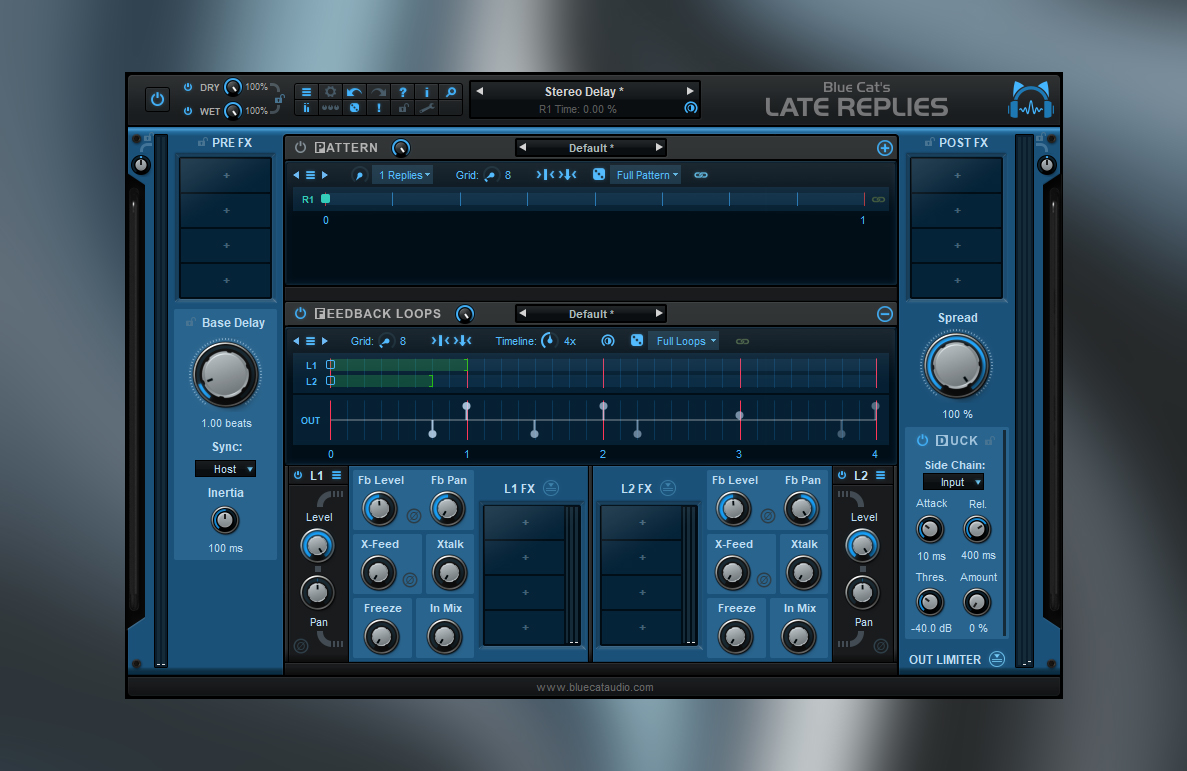Click the Base Delay knob
The height and width of the screenshot is (771, 1187).
pyautogui.click(x=226, y=374)
